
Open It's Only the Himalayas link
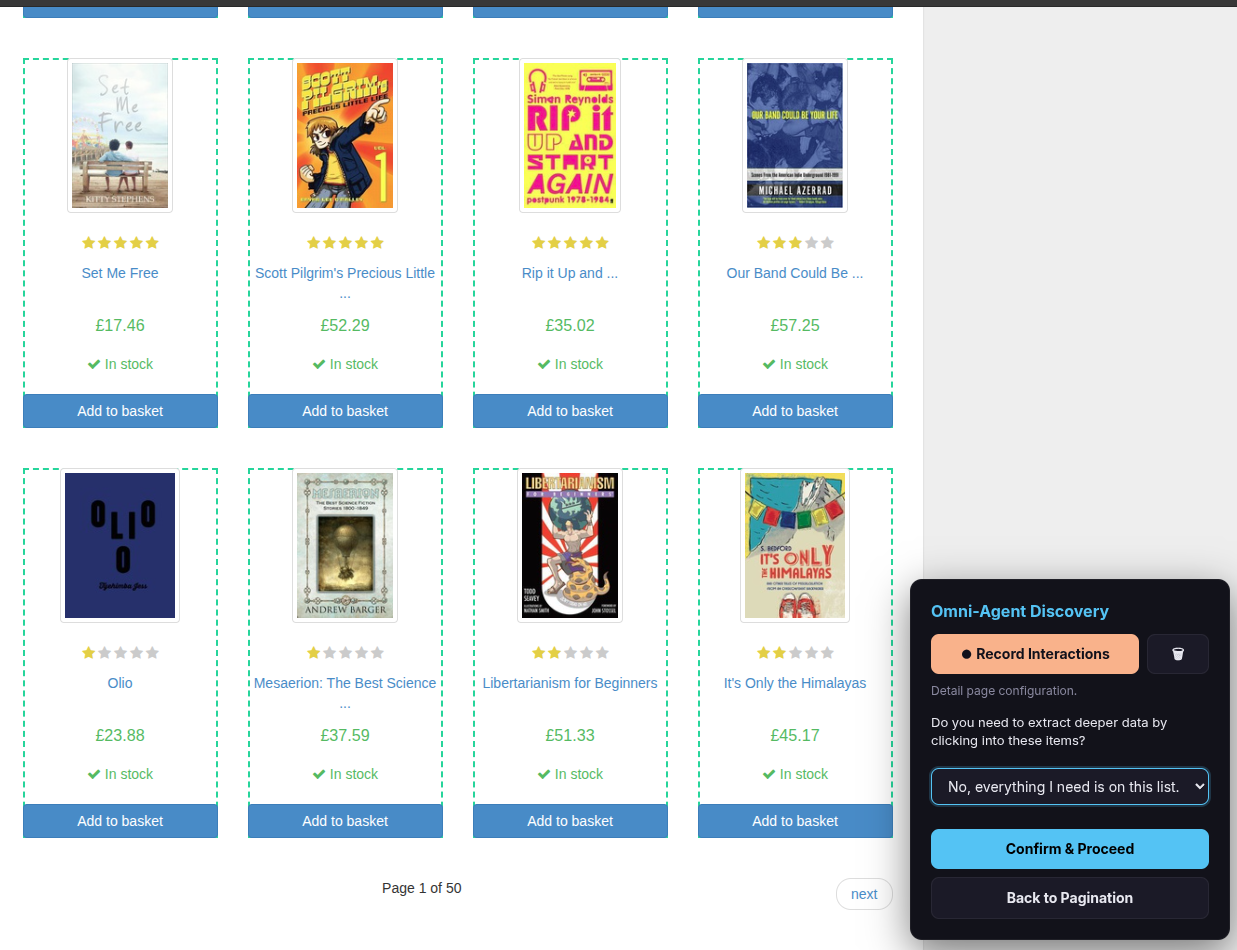pos(795,683)
